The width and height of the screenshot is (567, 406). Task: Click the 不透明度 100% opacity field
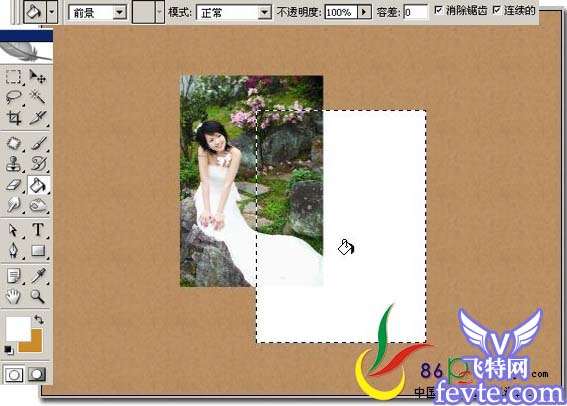341,13
